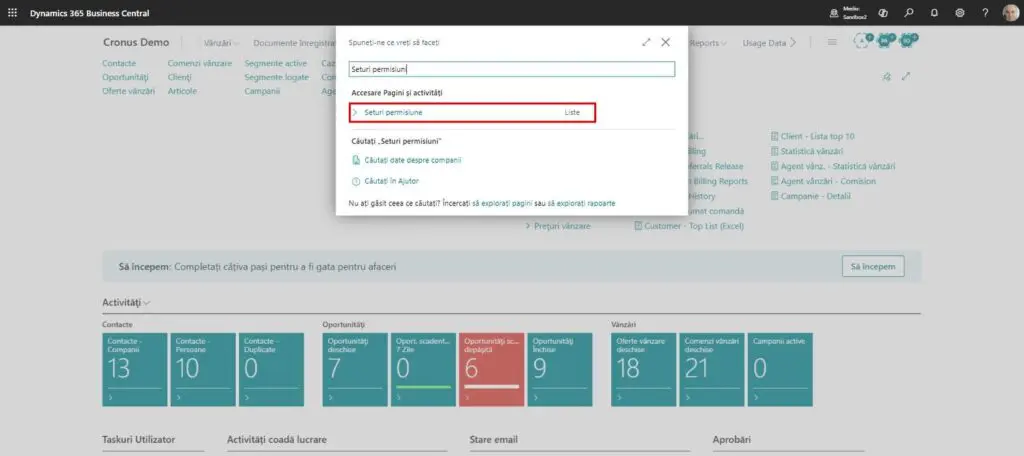
Task: Open the Contacte navigation link
Action: click(x=119, y=63)
